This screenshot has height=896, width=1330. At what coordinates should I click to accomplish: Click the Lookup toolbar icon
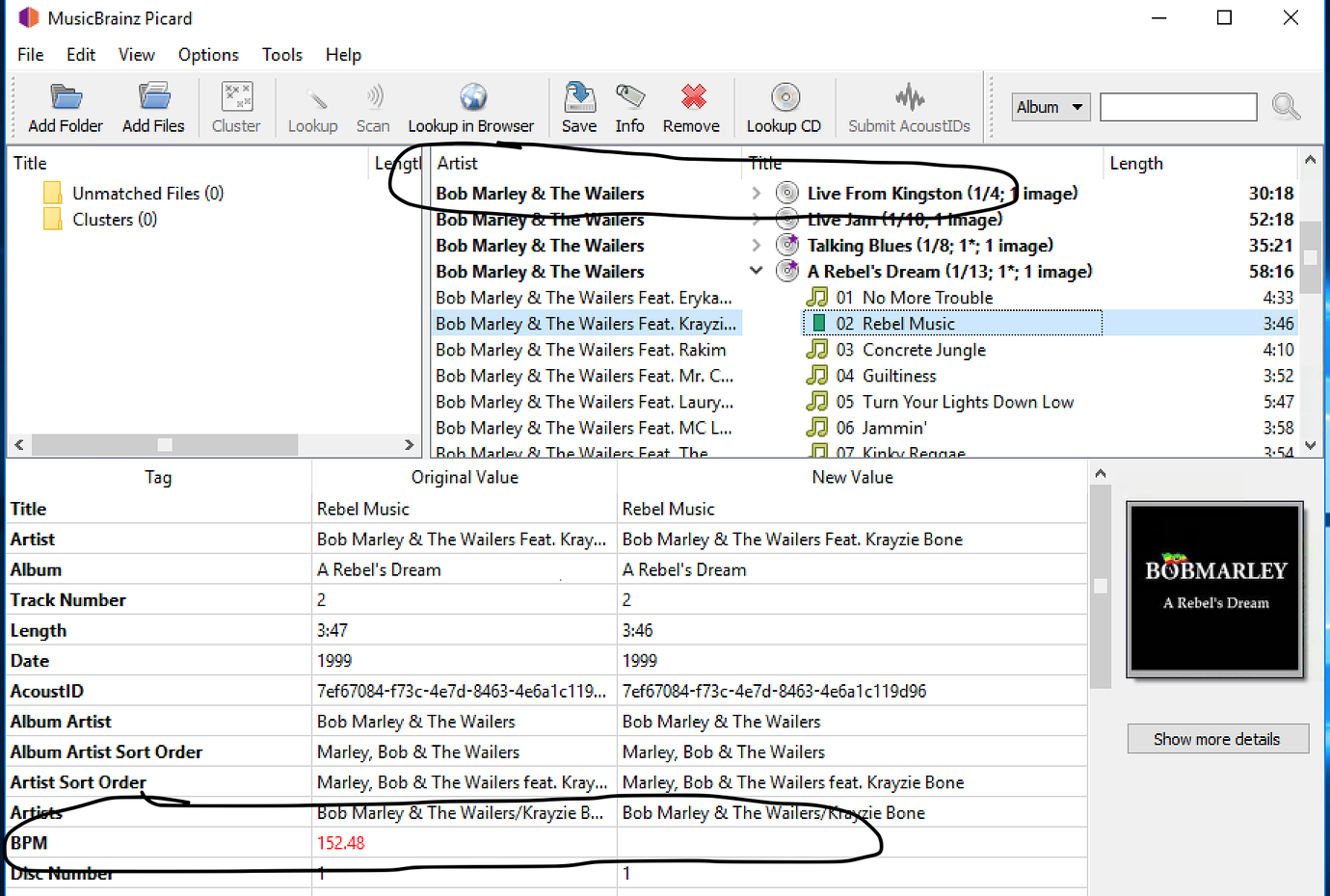coord(315,97)
